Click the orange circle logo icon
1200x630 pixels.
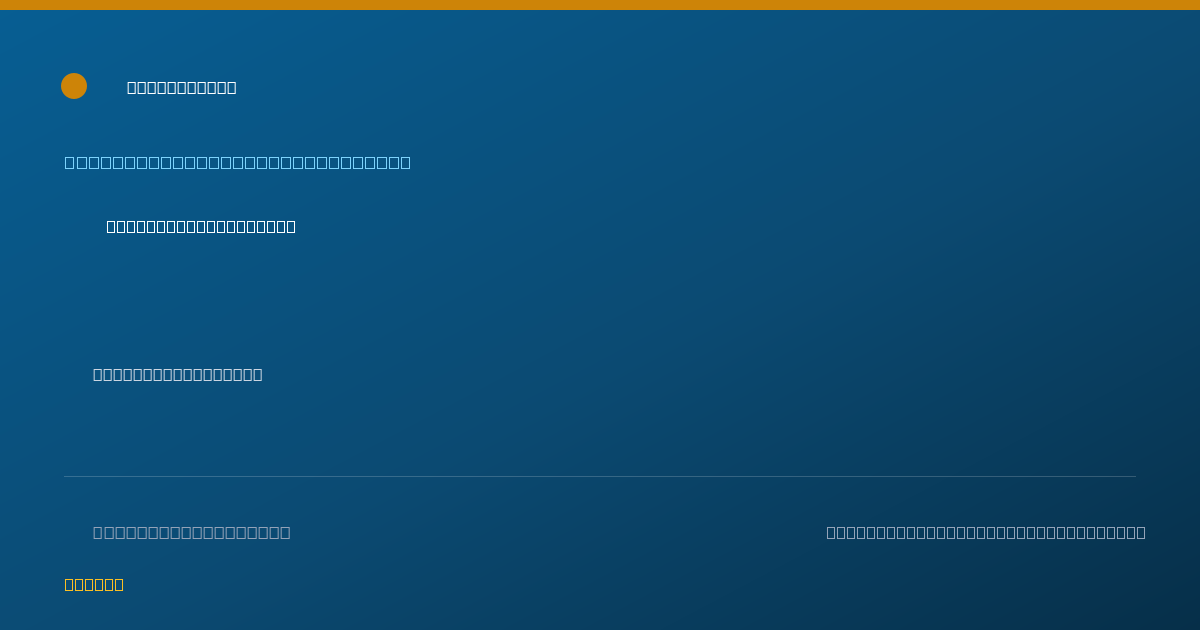tap(74, 86)
